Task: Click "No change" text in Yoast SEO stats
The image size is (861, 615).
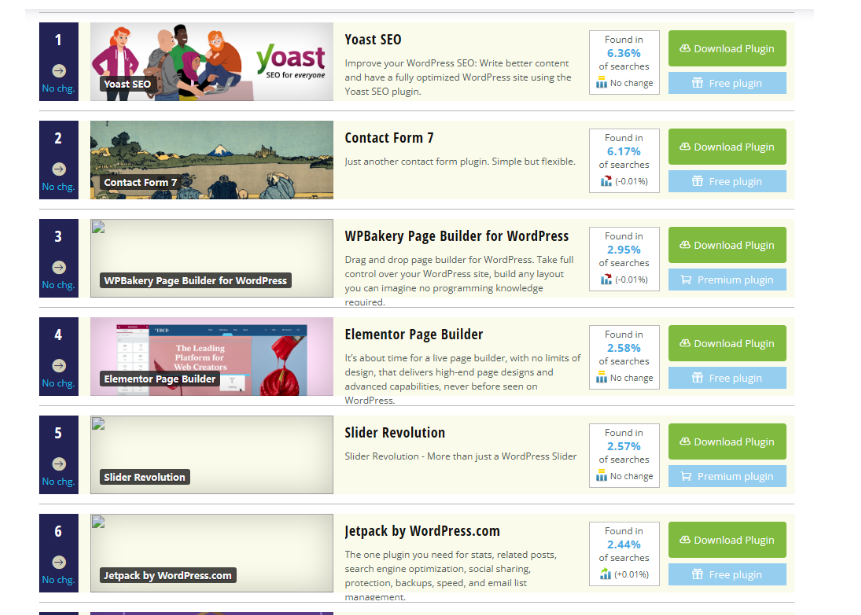Action: click(631, 83)
